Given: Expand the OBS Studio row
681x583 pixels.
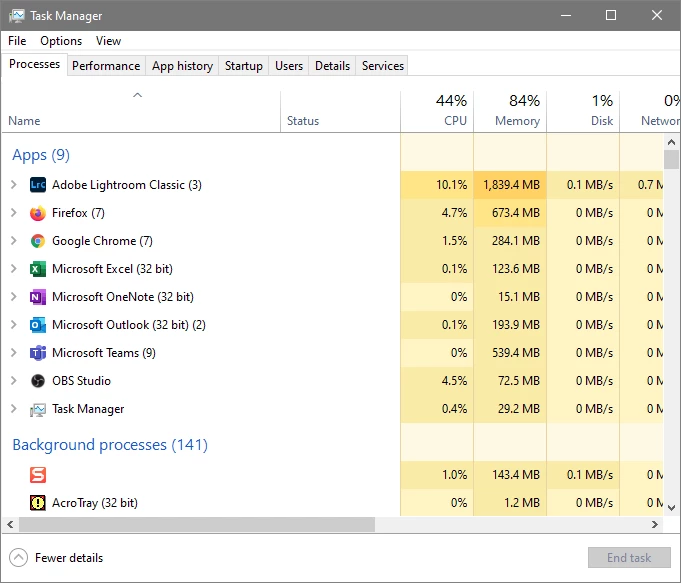Looking at the screenshot, I should point(13,381).
